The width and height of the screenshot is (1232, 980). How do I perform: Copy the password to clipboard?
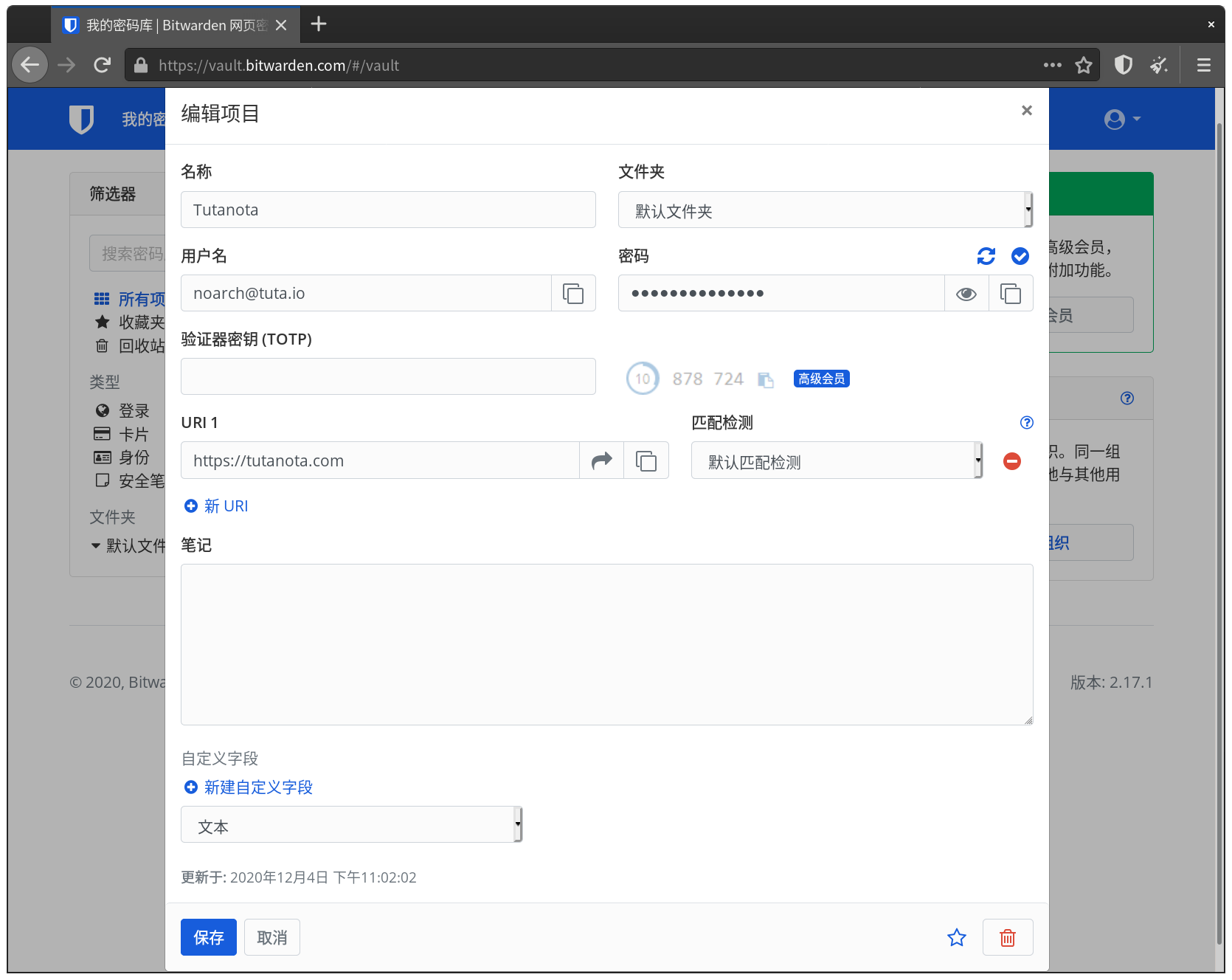[x=1010, y=294]
